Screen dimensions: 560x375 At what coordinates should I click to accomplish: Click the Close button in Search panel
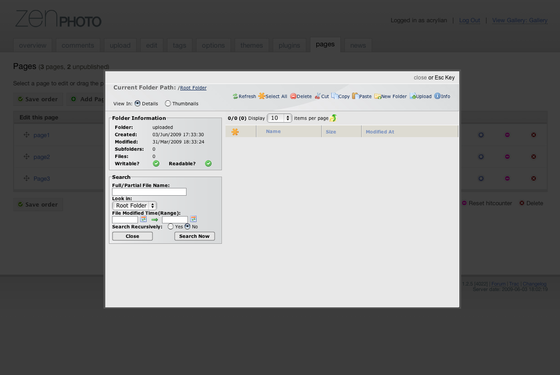(x=132, y=236)
